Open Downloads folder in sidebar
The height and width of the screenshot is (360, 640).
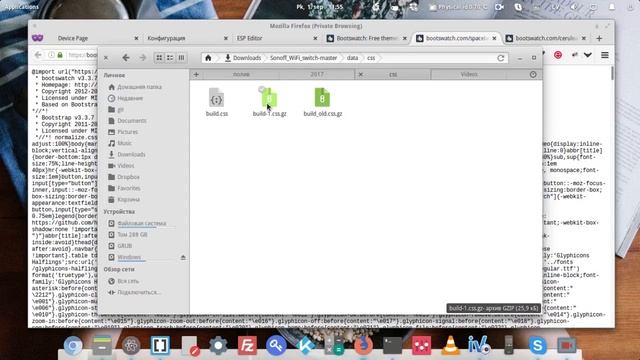pyautogui.click(x=127, y=155)
